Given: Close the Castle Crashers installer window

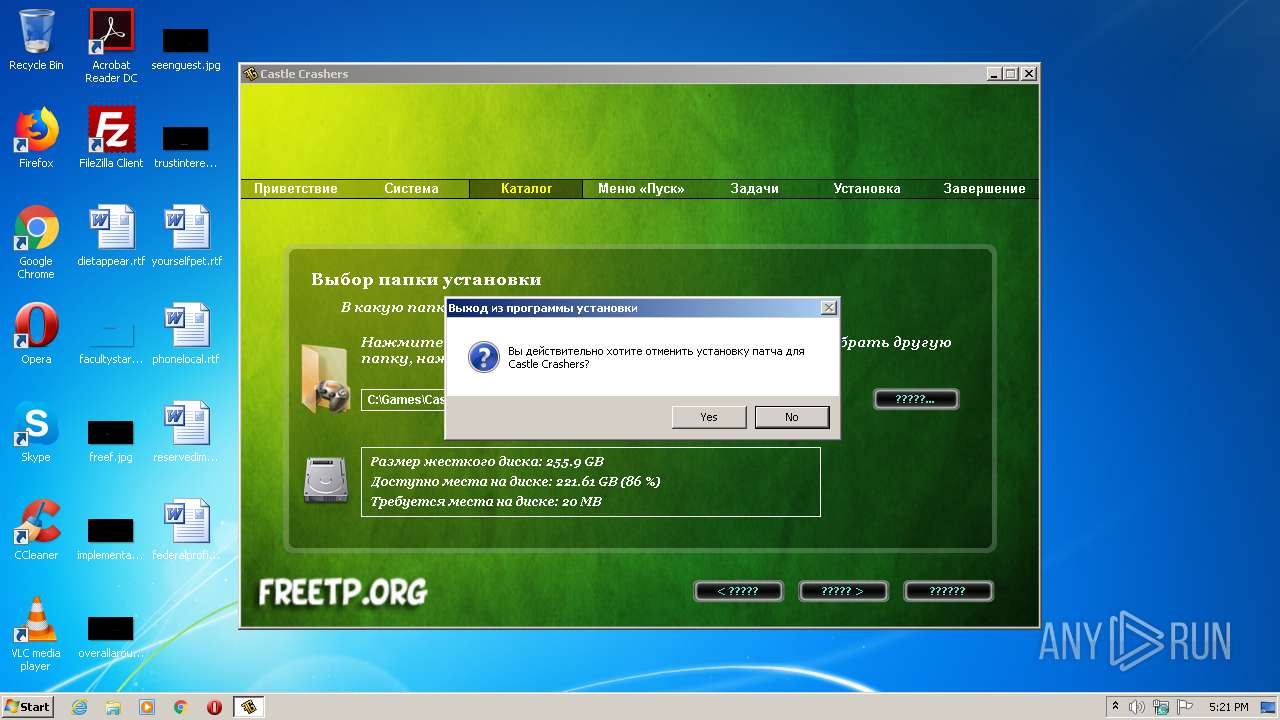Looking at the screenshot, I should tap(1029, 74).
